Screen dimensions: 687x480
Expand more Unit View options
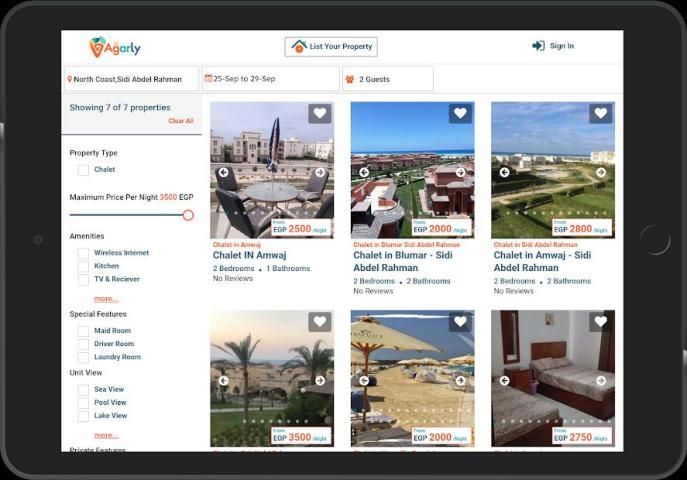pos(106,435)
